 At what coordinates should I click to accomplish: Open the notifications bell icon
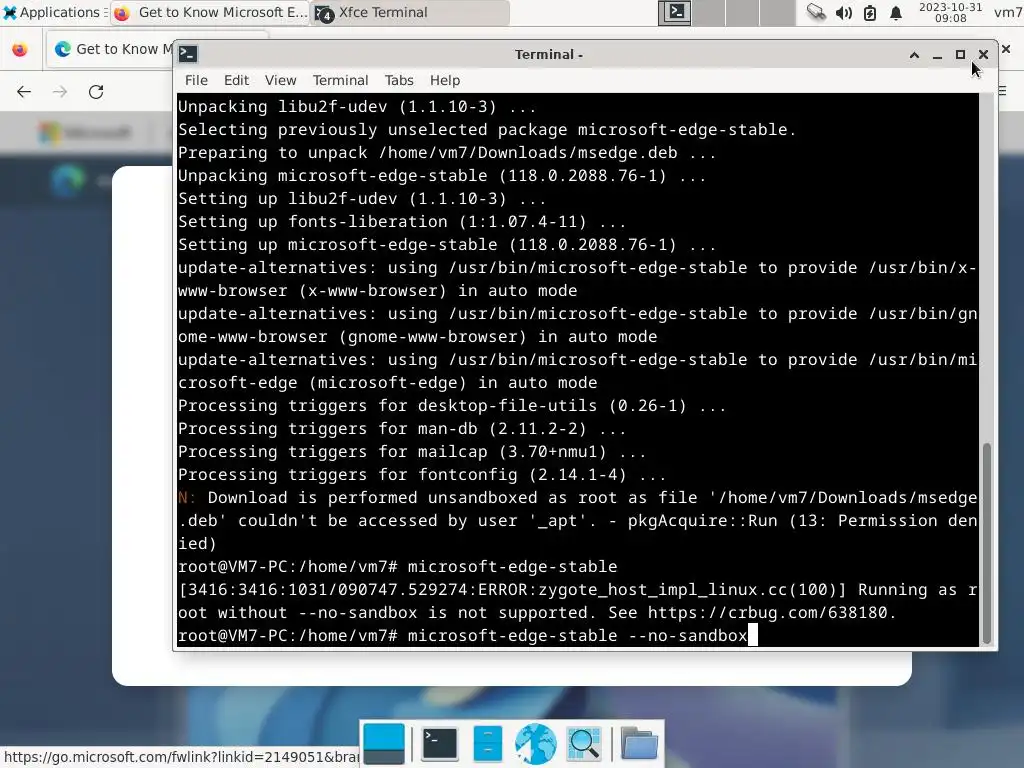coord(896,12)
